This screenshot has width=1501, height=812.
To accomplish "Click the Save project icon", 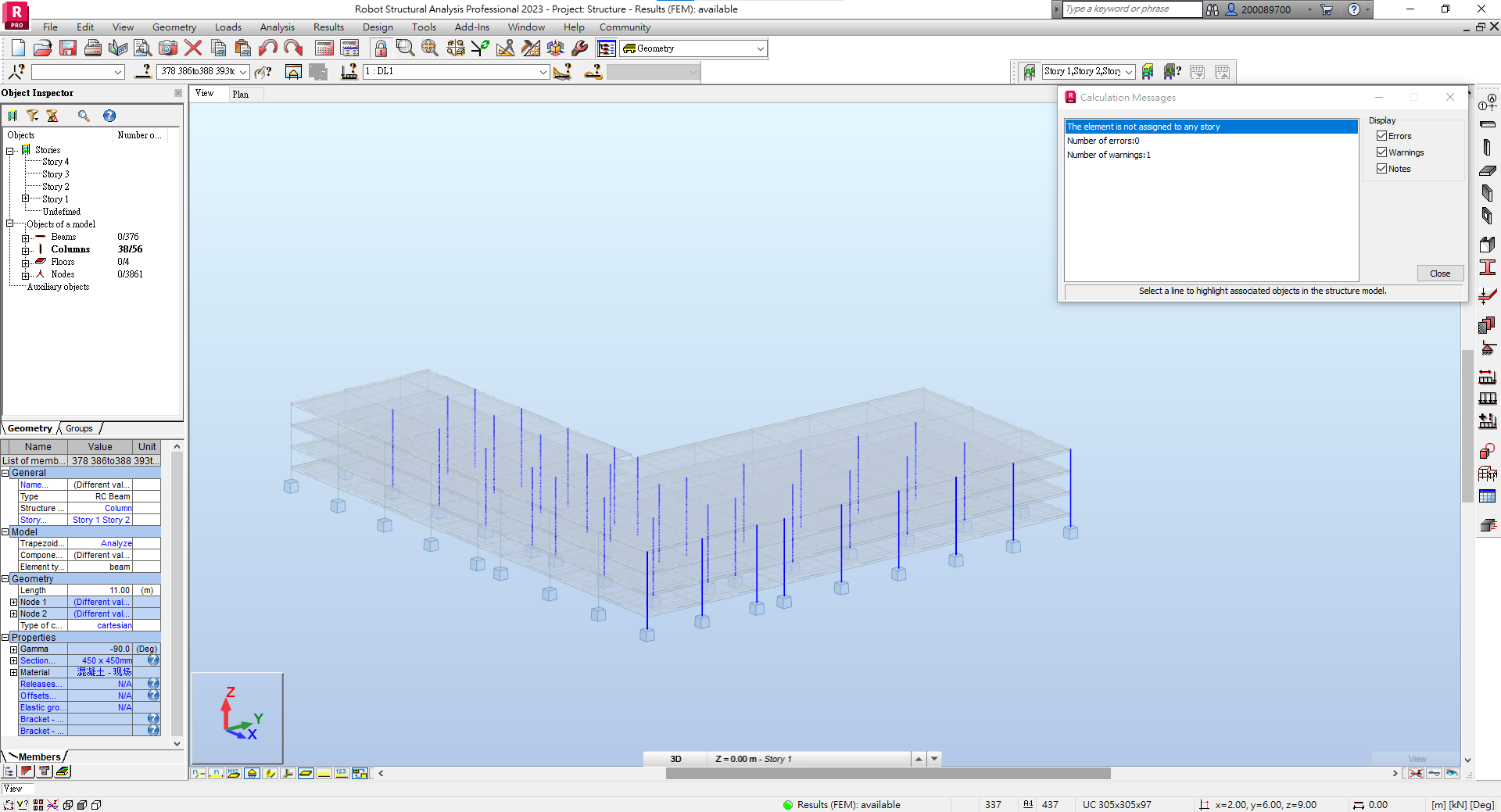I will coord(67,48).
